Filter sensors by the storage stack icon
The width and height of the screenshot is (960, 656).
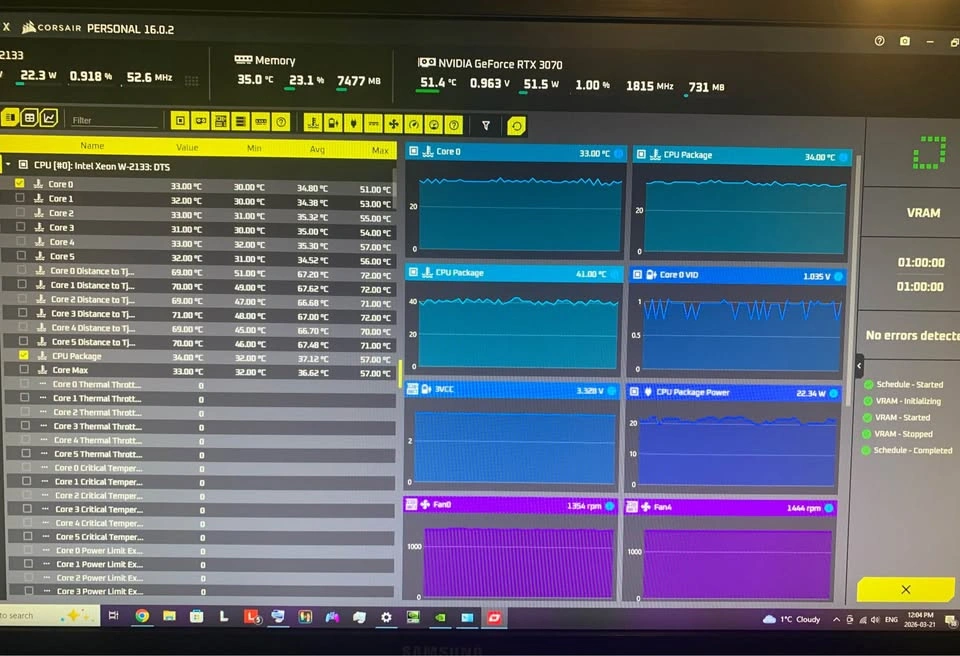click(241, 122)
